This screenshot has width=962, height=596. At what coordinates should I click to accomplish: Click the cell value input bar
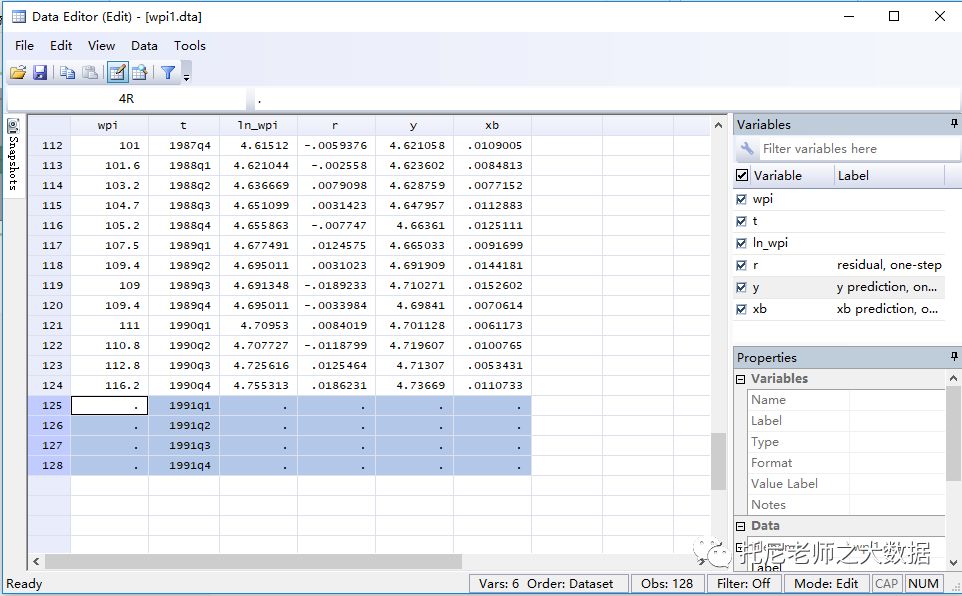[x=606, y=99]
